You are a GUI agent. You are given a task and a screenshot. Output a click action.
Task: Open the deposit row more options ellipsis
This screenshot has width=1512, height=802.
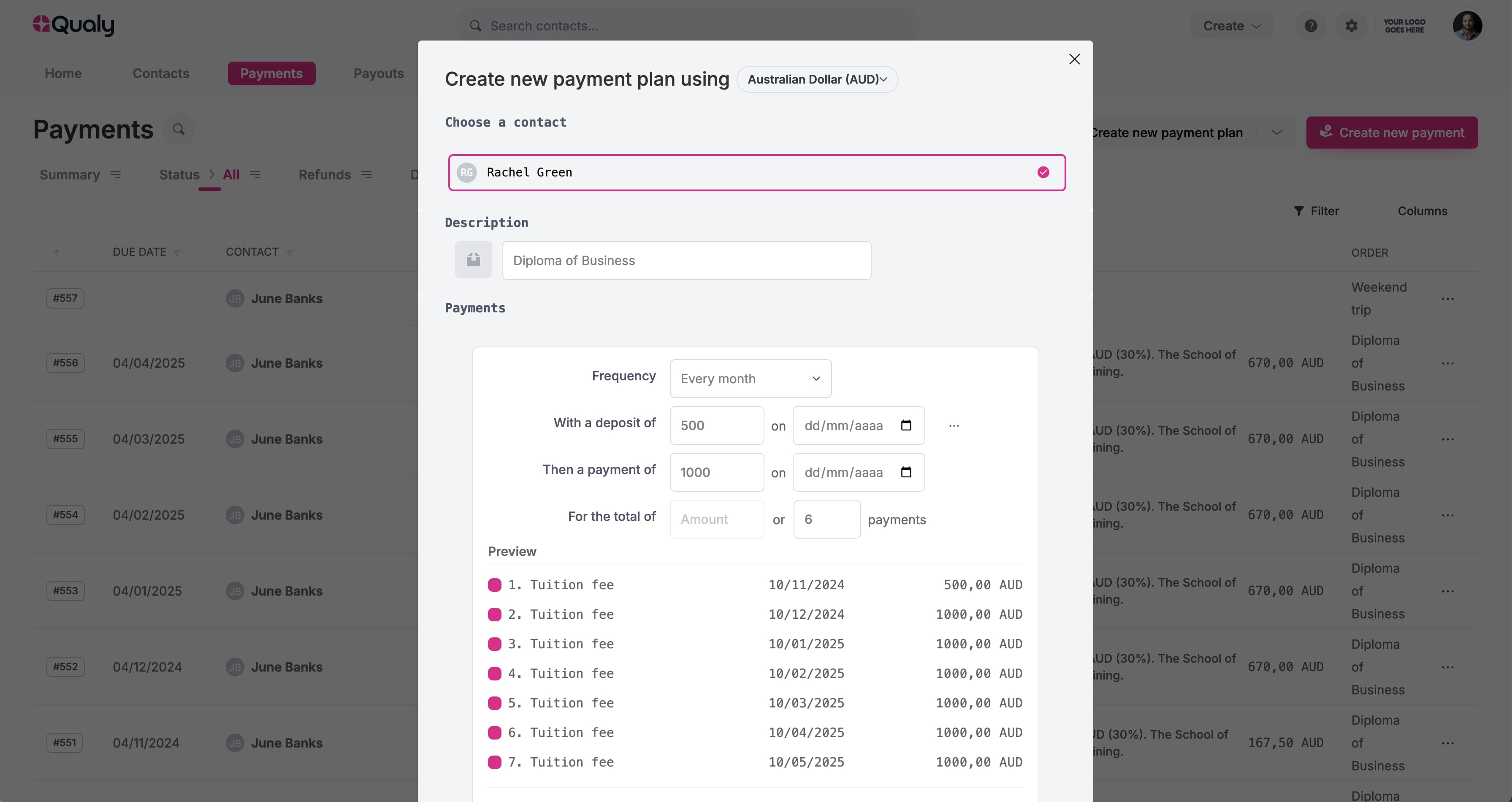[954, 425]
